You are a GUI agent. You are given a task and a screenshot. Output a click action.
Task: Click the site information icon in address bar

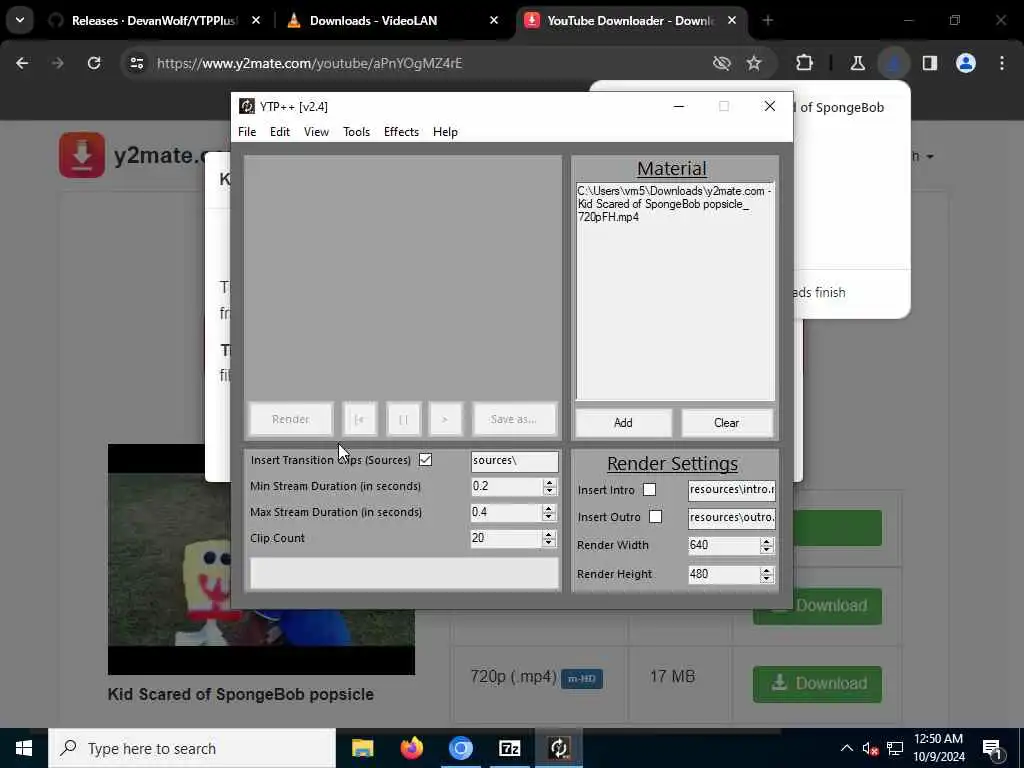(x=136, y=63)
